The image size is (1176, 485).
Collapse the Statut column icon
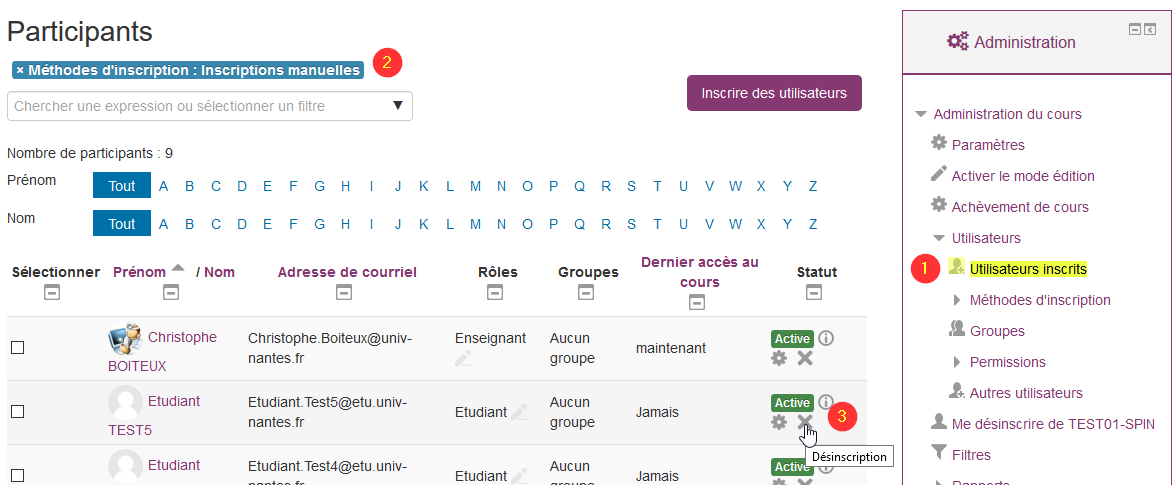tap(814, 292)
